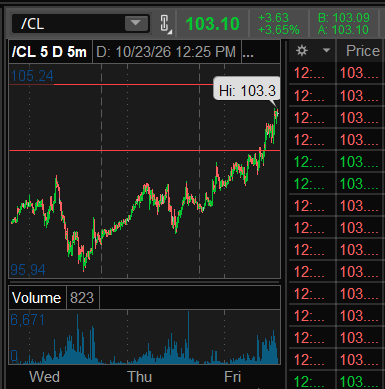Click the /CL 5 D 5m chart label
The image size is (385, 389).
50,52
